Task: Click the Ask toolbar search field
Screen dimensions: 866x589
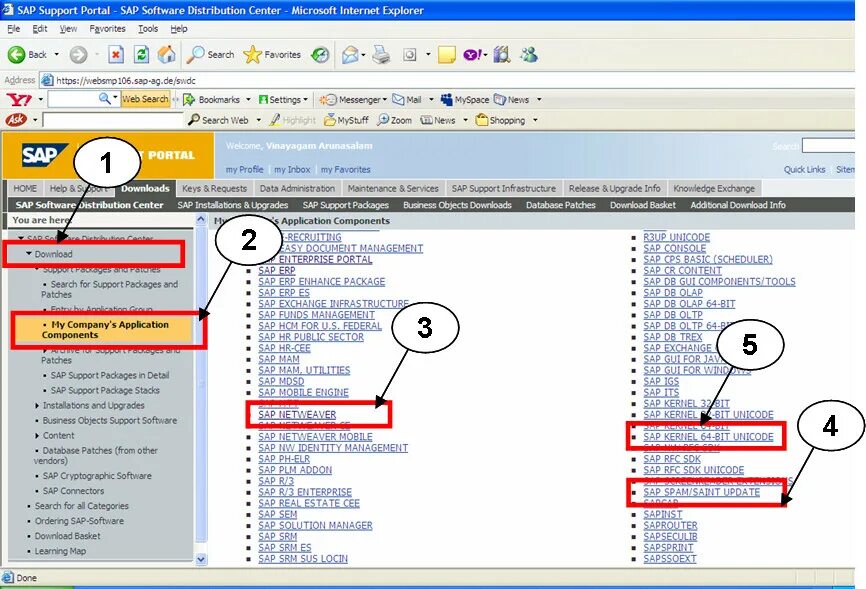Action: click(x=113, y=120)
